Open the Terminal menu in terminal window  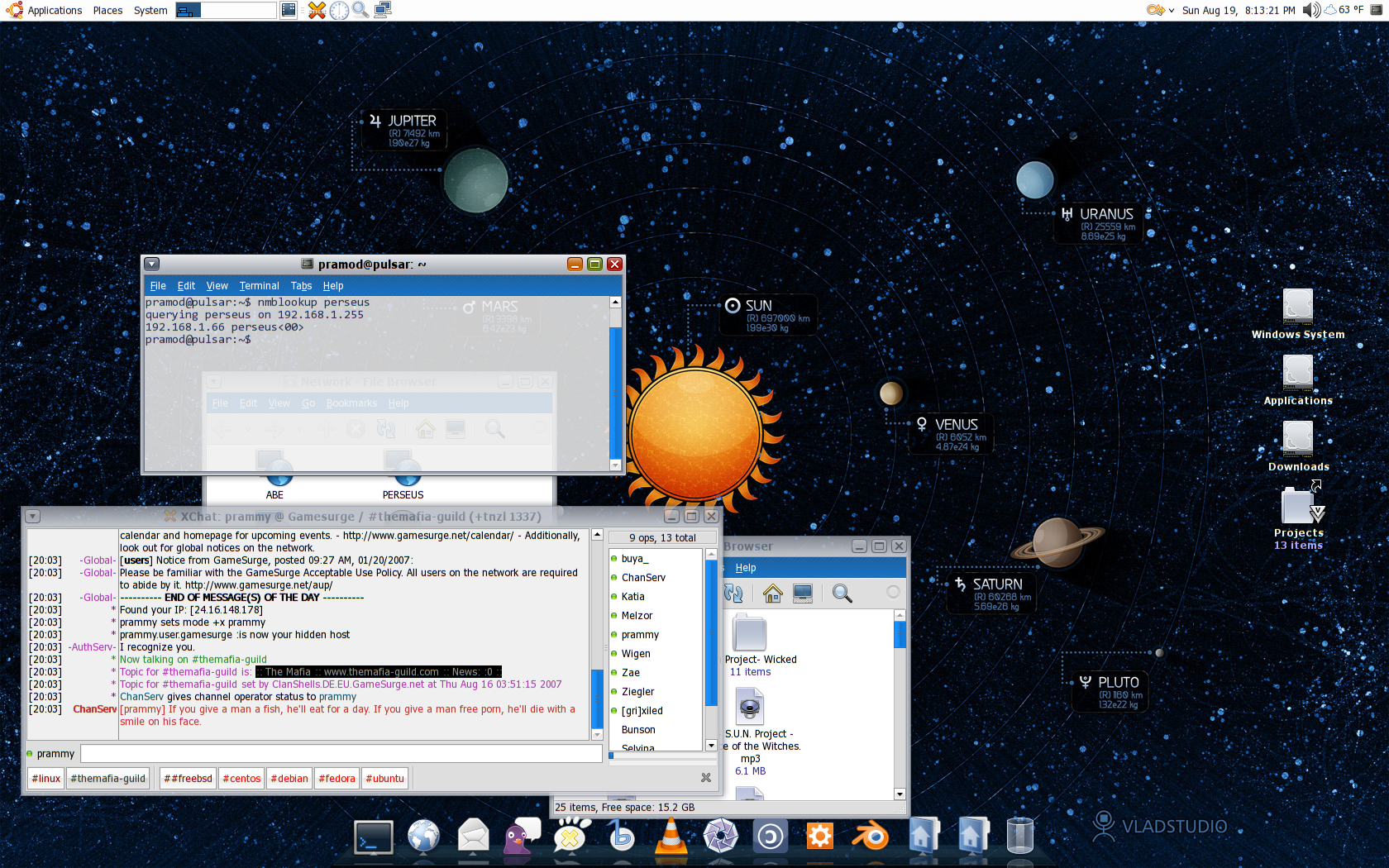point(259,286)
